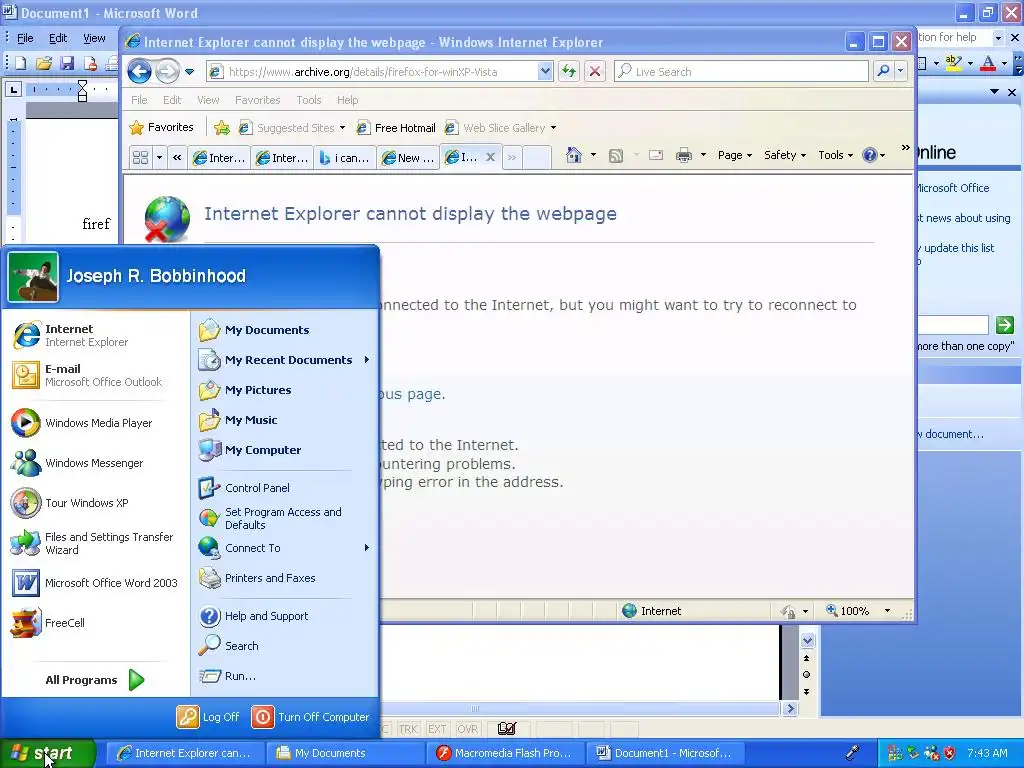
Task: Click the Favorites button with star
Action: point(162,127)
